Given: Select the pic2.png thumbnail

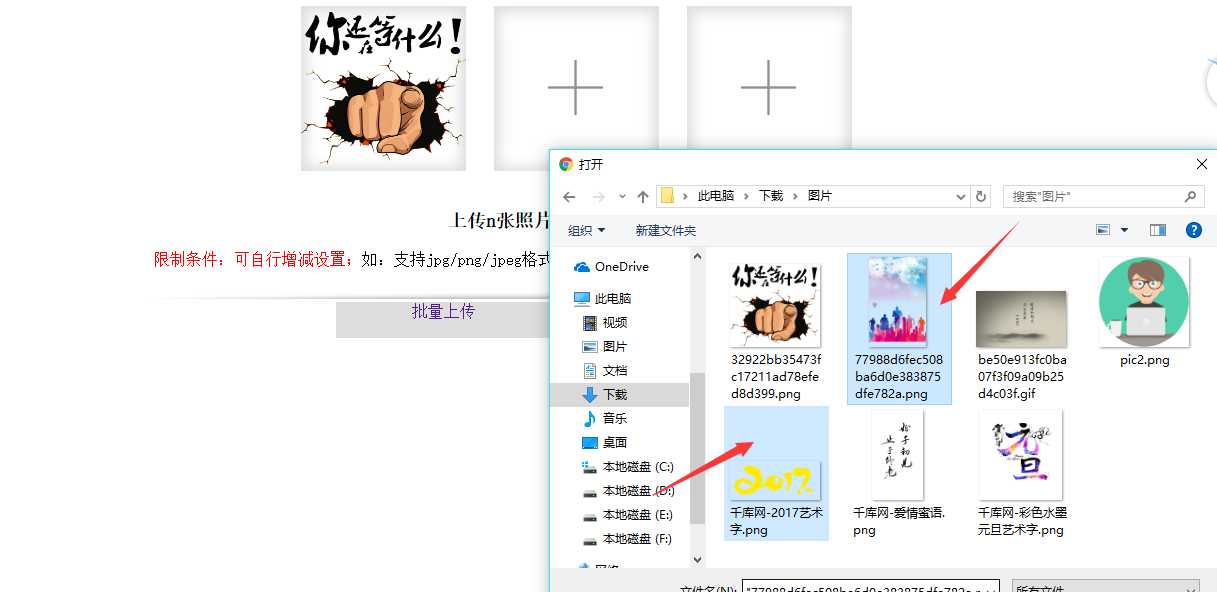Looking at the screenshot, I should [x=1143, y=300].
